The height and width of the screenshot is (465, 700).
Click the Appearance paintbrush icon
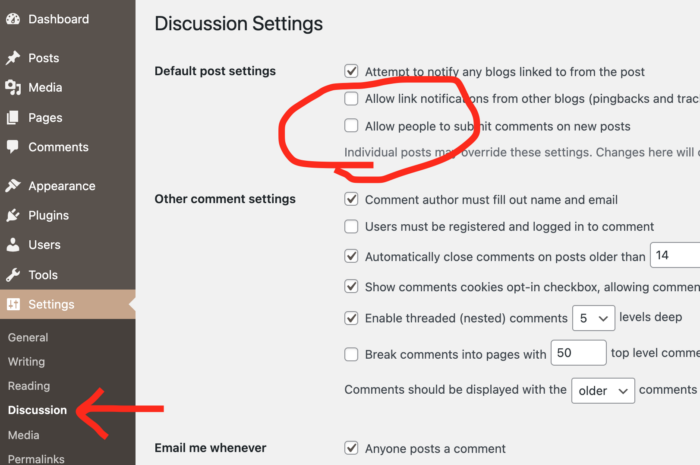coord(13,186)
